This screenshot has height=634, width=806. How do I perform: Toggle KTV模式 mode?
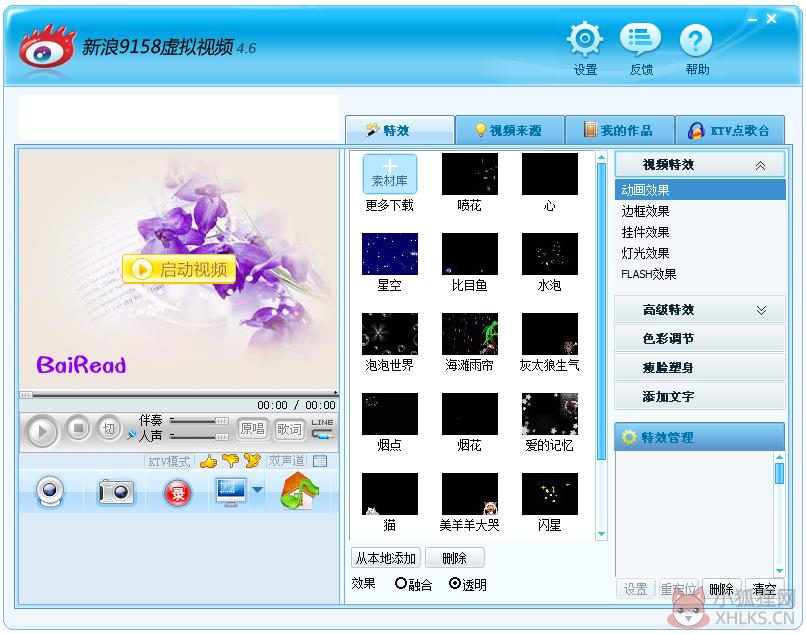click(x=169, y=461)
